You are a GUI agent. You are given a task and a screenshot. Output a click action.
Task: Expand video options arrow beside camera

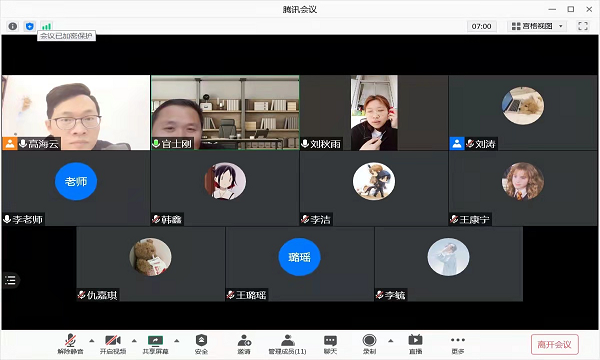(134, 340)
